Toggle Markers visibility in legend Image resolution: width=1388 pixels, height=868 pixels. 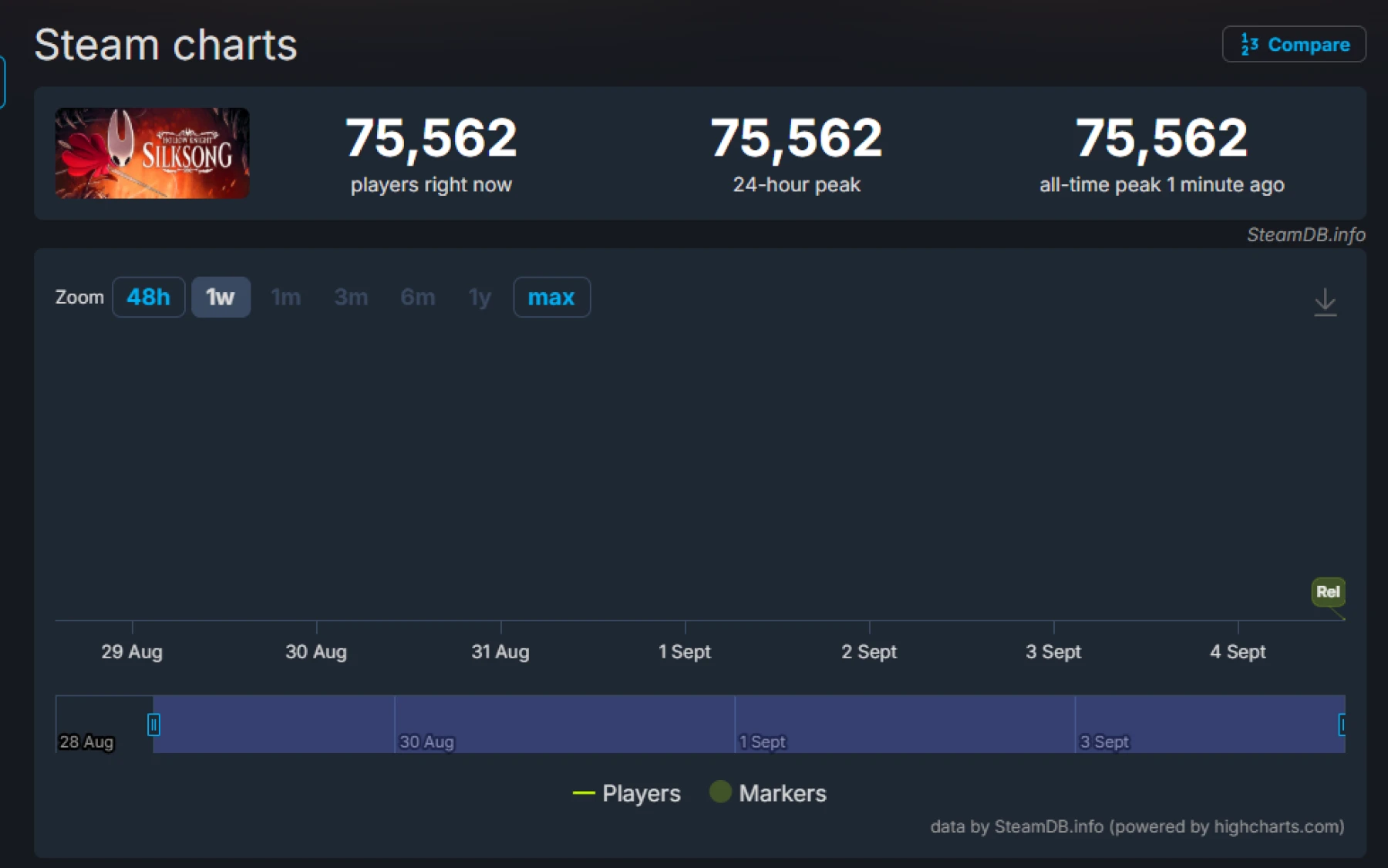(782, 792)
